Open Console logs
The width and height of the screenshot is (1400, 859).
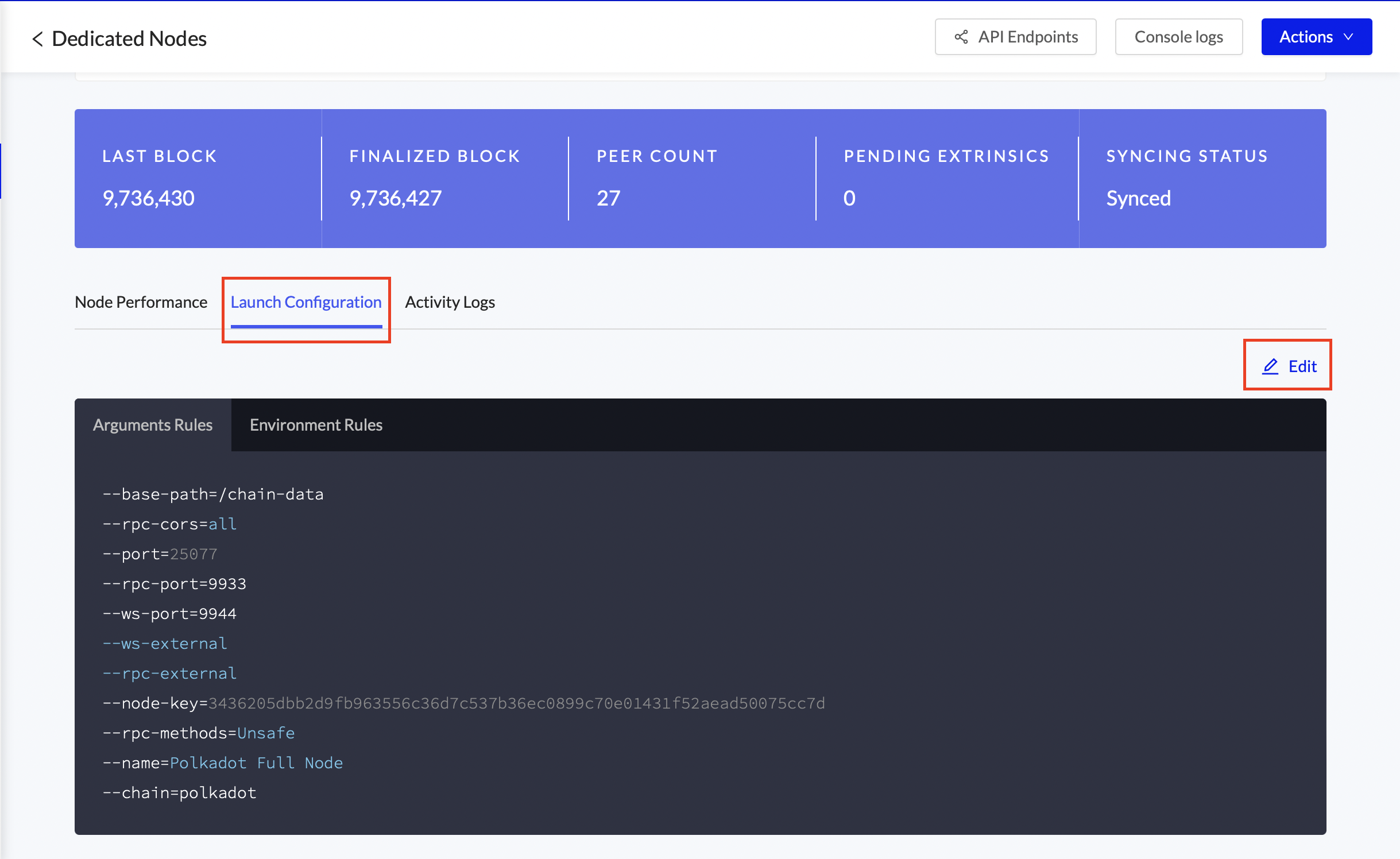coord(1178,37)
